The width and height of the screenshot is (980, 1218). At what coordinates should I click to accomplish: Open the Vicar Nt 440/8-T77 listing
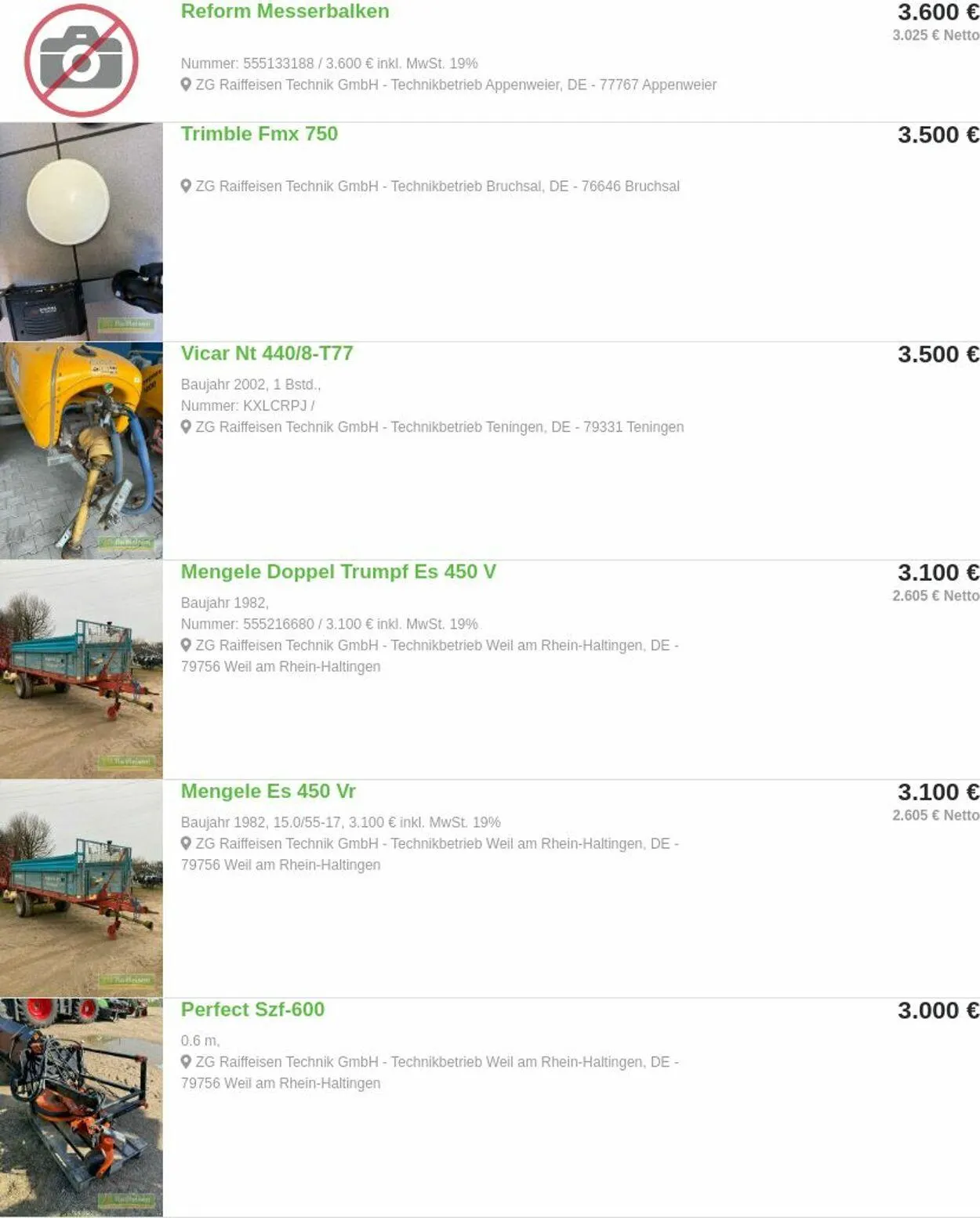click(x=267, y=353)
